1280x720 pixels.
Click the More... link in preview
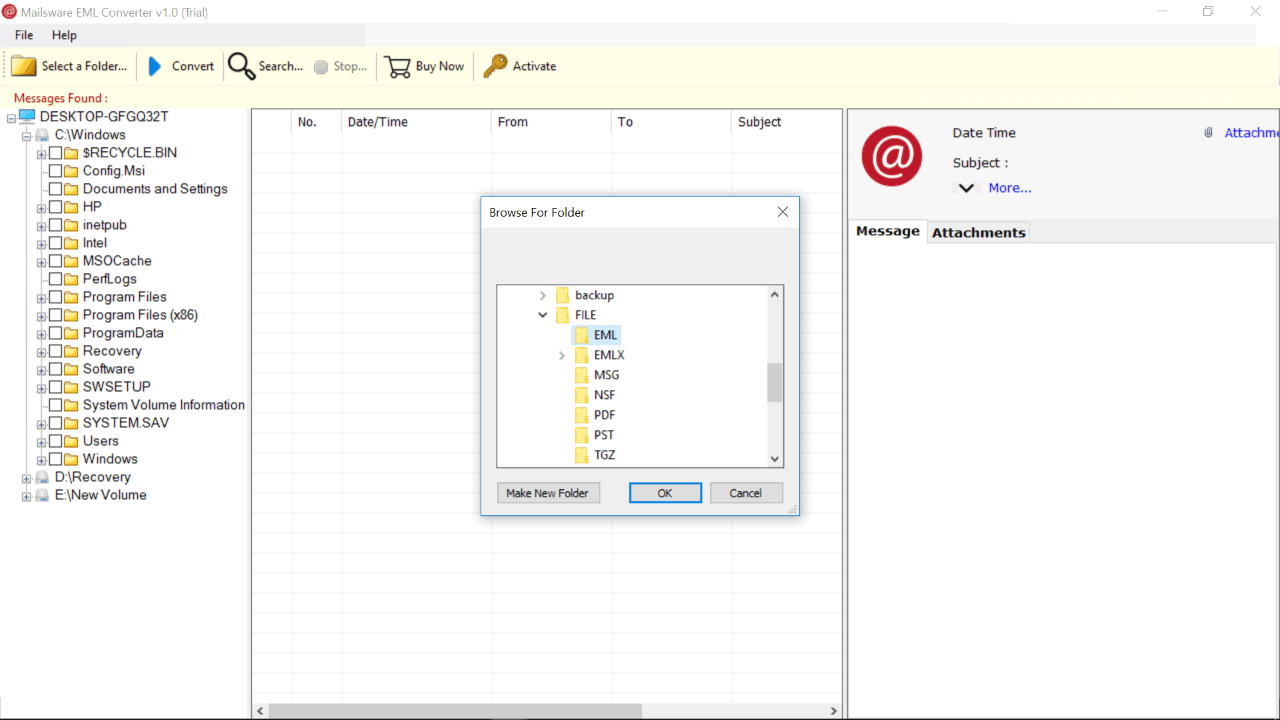coord(1010,188)
